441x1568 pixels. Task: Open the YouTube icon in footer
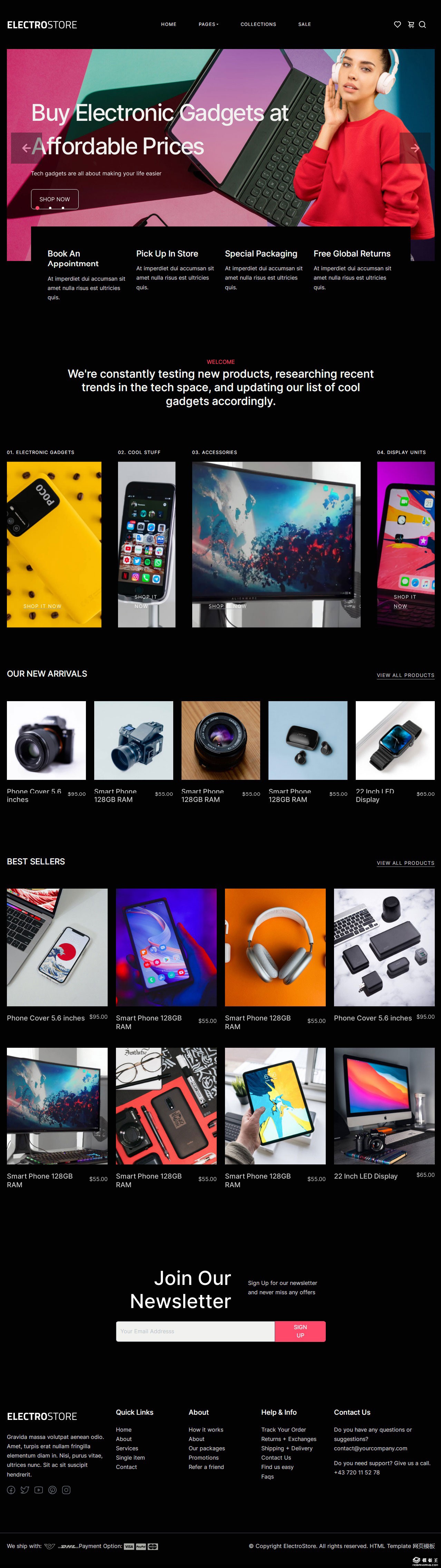coord(39,1490)
